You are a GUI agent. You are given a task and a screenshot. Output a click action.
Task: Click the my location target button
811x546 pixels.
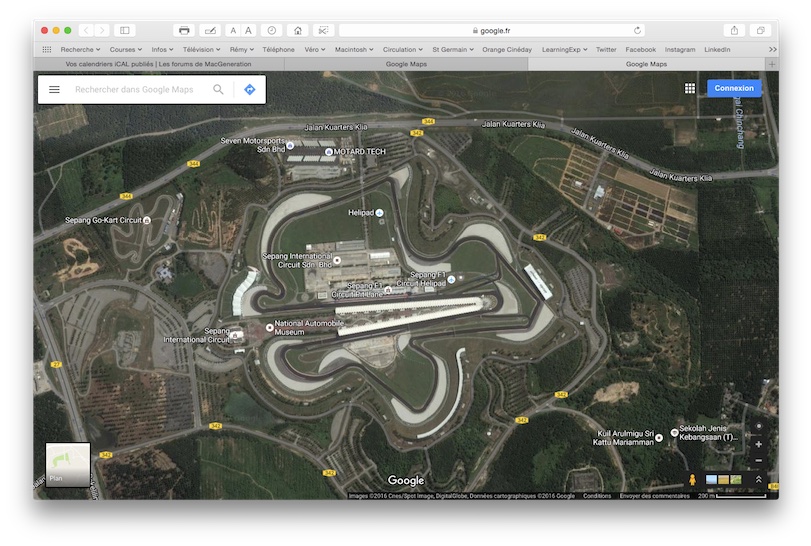point(758,426)
